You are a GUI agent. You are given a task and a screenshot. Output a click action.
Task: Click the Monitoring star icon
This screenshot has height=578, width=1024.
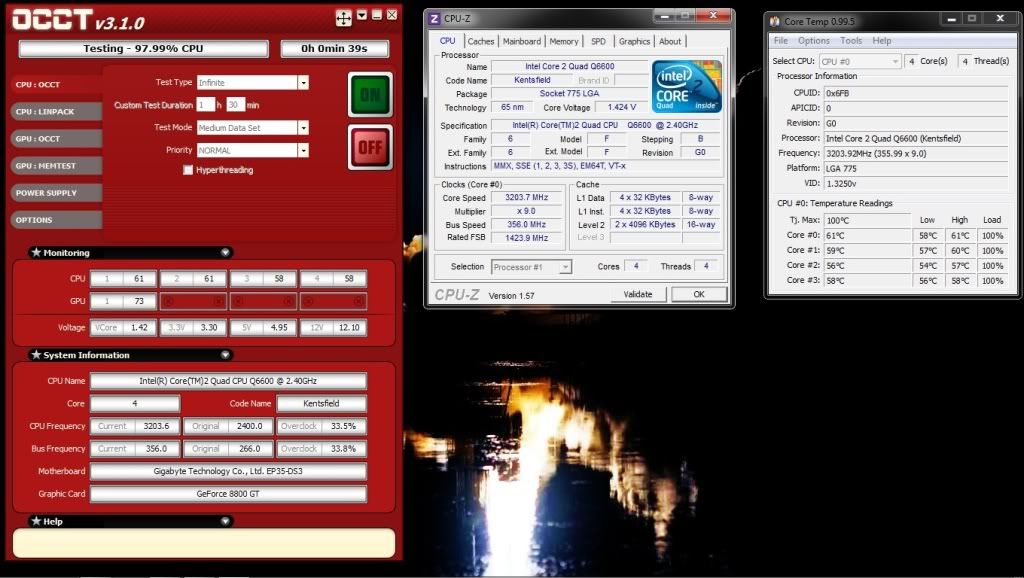point(36,252)
